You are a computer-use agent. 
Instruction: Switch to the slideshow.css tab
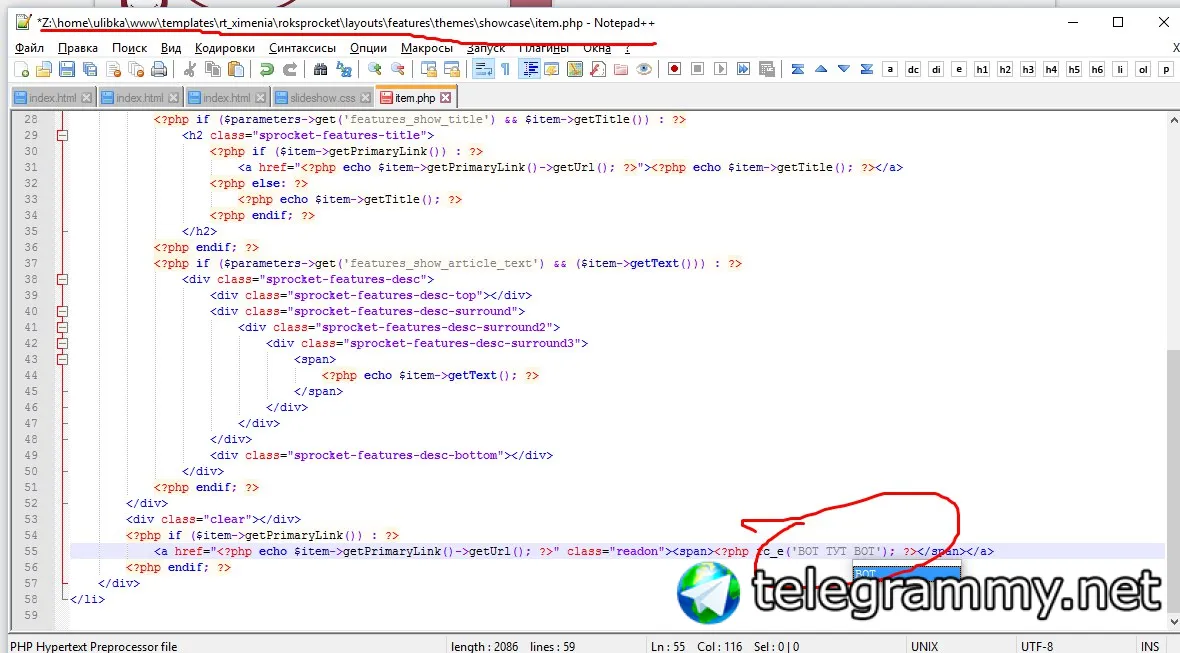[322, 98]
